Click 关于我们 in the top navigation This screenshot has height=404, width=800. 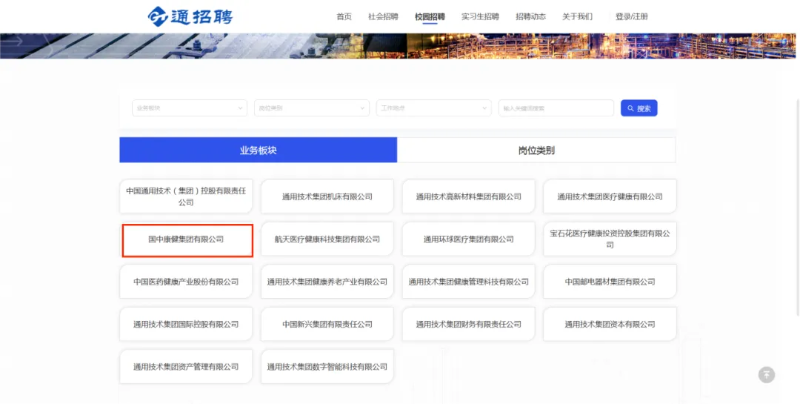[x=577, y=17]
